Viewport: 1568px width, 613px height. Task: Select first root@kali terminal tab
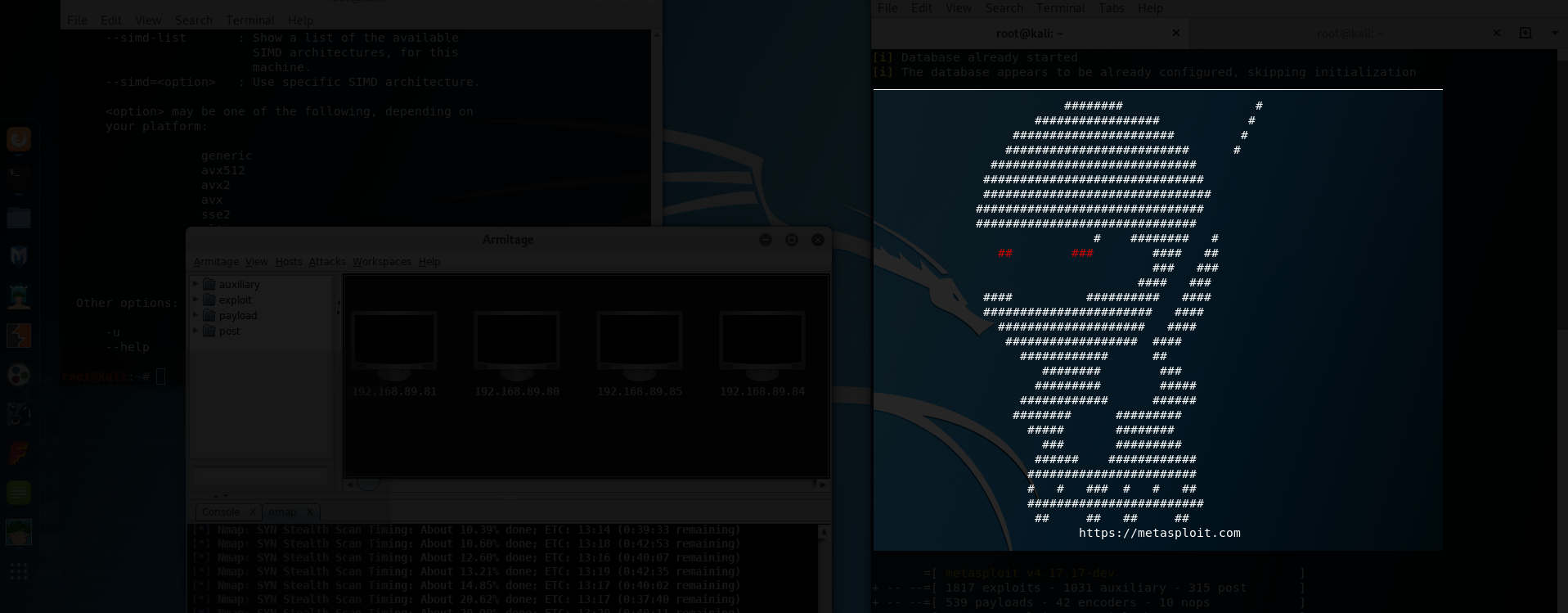click(1030, 33)
